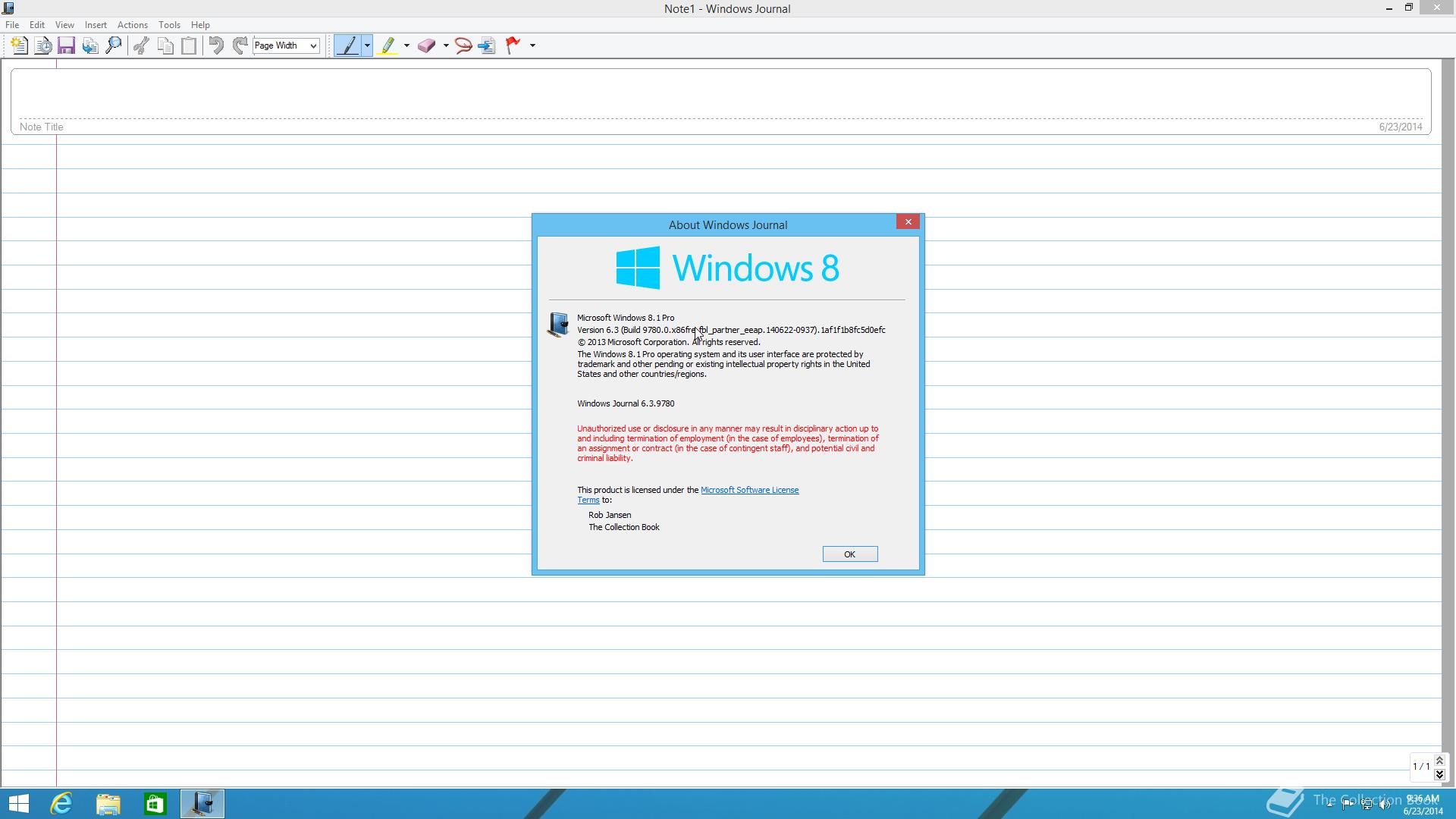The height and width of the screenshot is (819, 1456).
Task: Go to previous page with up chevrons
Action: tap(1439, 761)
